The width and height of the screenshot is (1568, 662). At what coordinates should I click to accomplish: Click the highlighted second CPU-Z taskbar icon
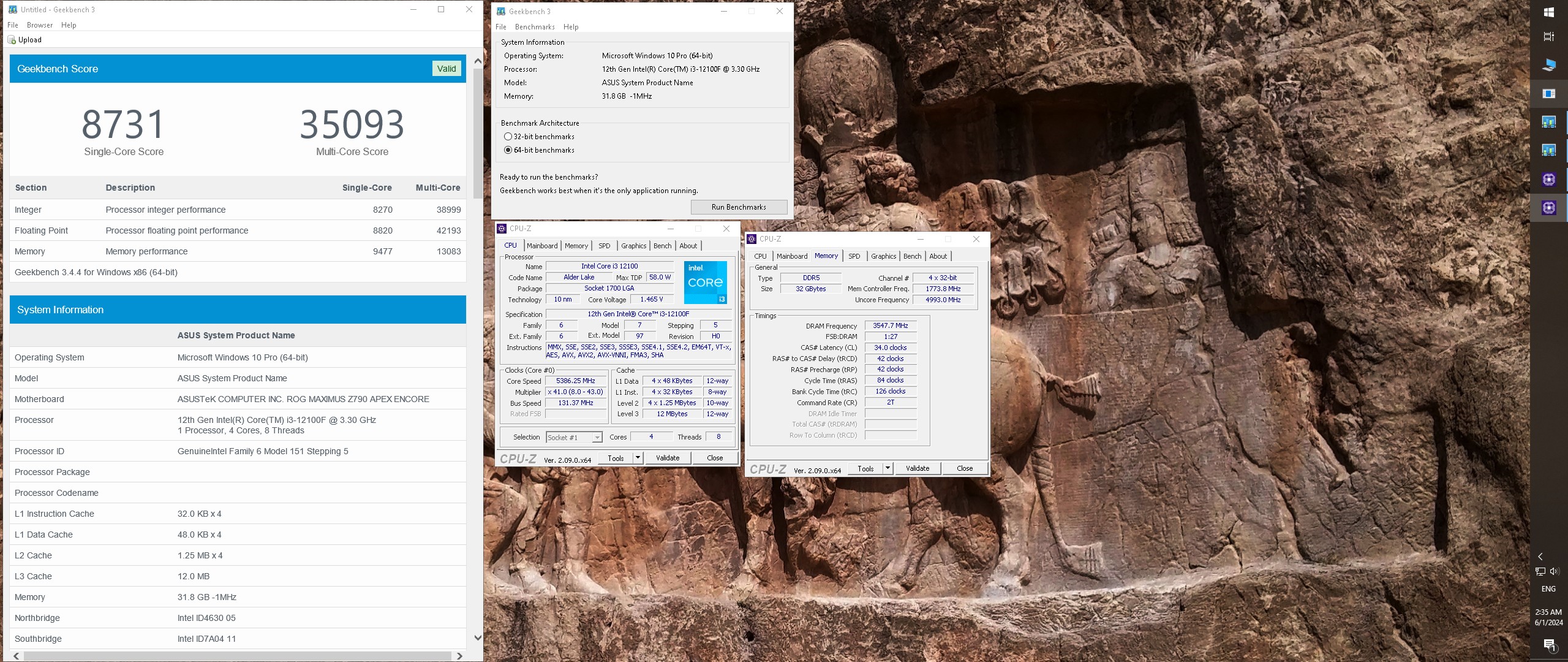(x=1548, y=208)
